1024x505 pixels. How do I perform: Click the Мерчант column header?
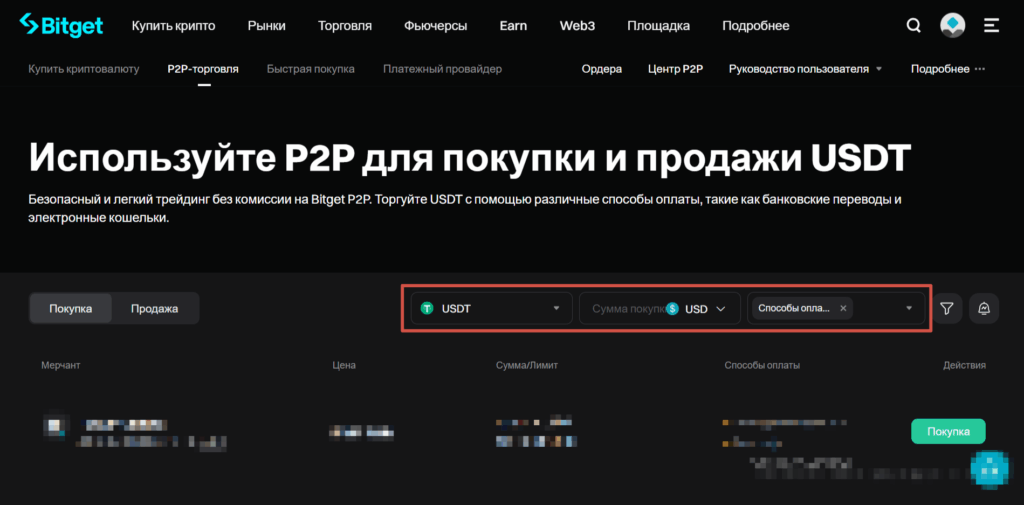click(61, 365)
